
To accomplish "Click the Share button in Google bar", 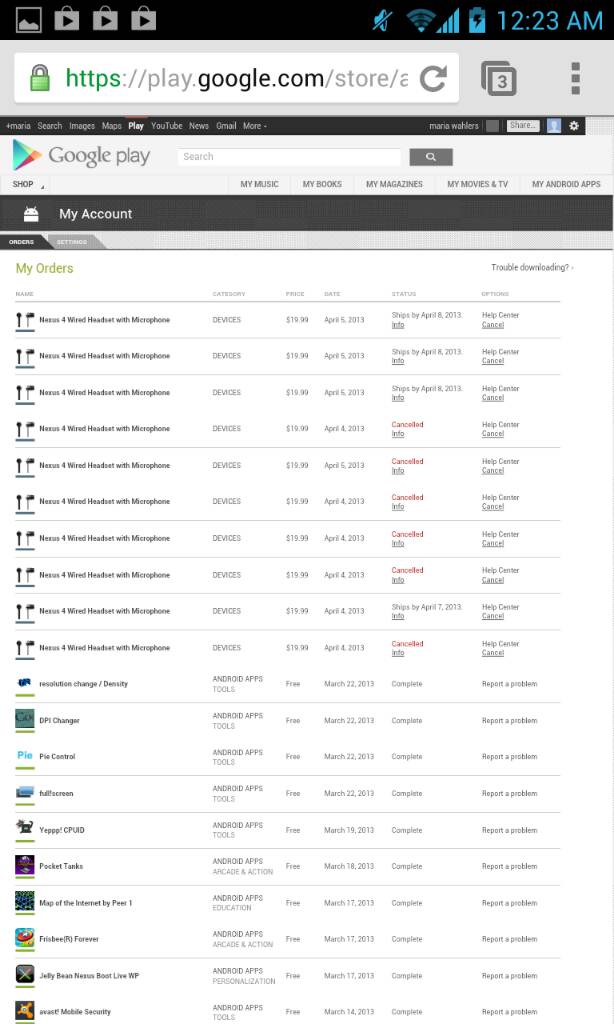I will coord(522,126).
